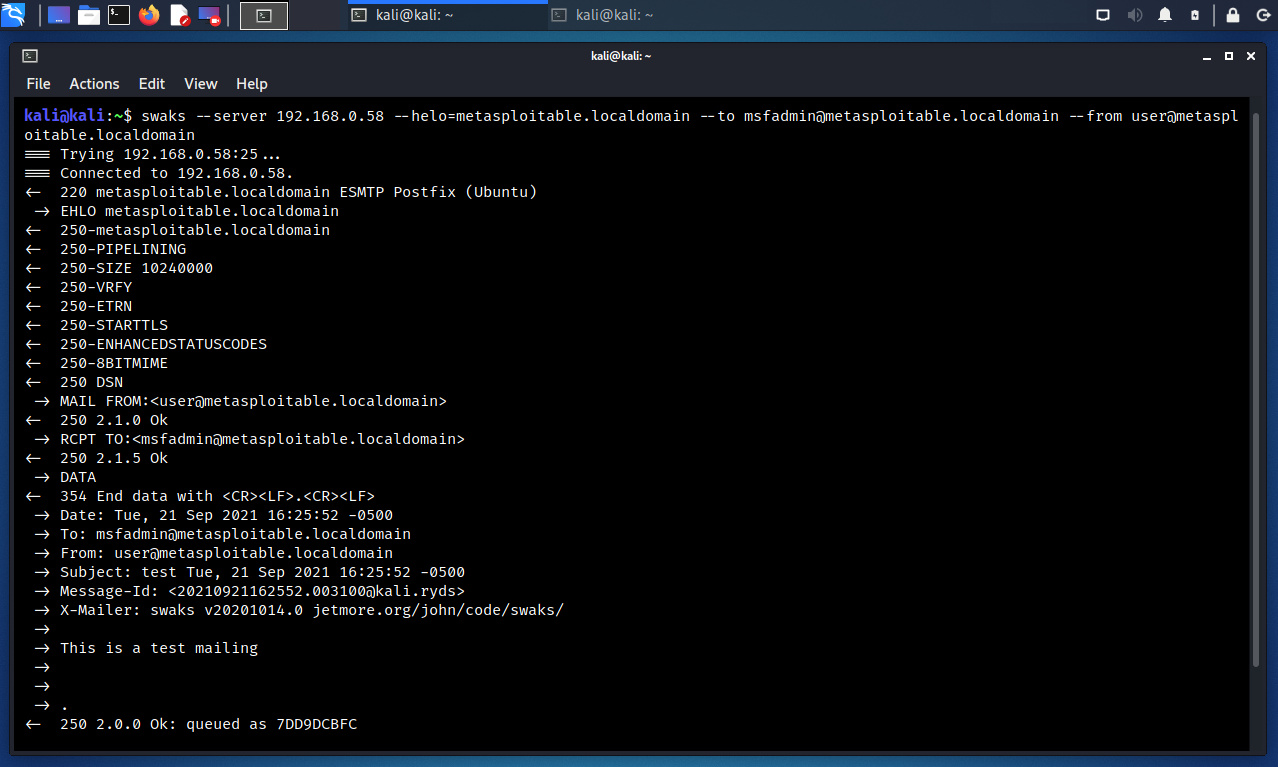Open the power manager battery icon
1278x767 pixels.
(x=1195, y=15)
